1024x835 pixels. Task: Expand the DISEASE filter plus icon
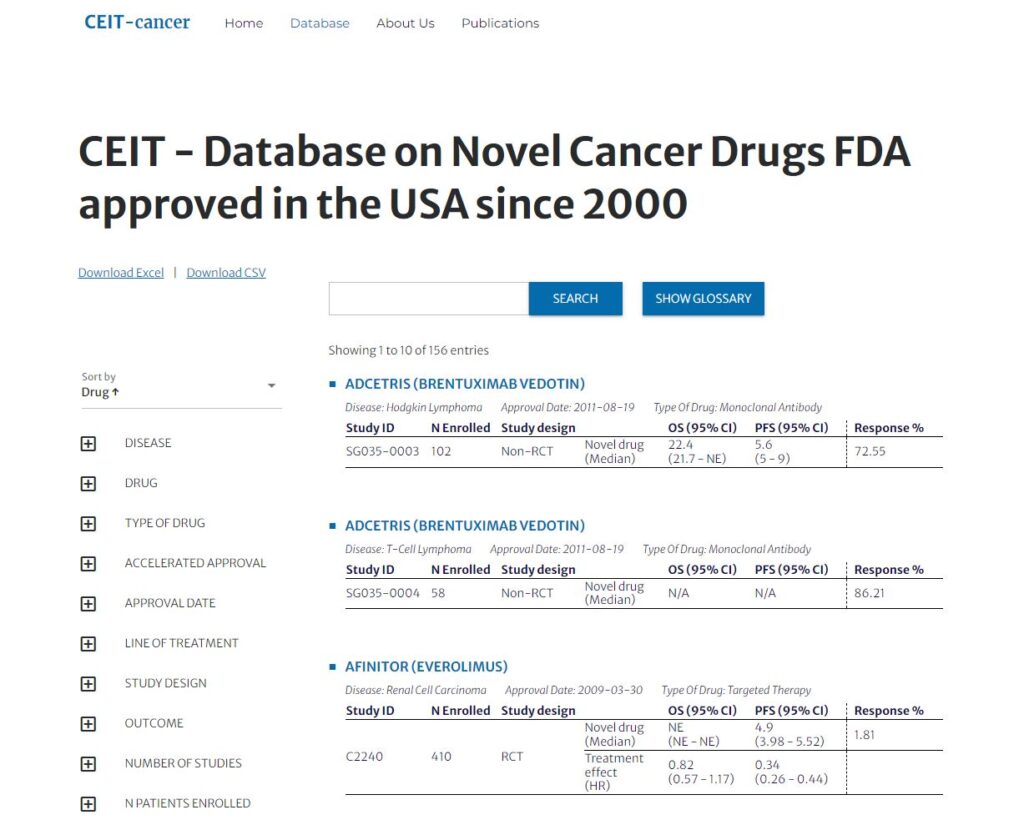tap(88, 443)
